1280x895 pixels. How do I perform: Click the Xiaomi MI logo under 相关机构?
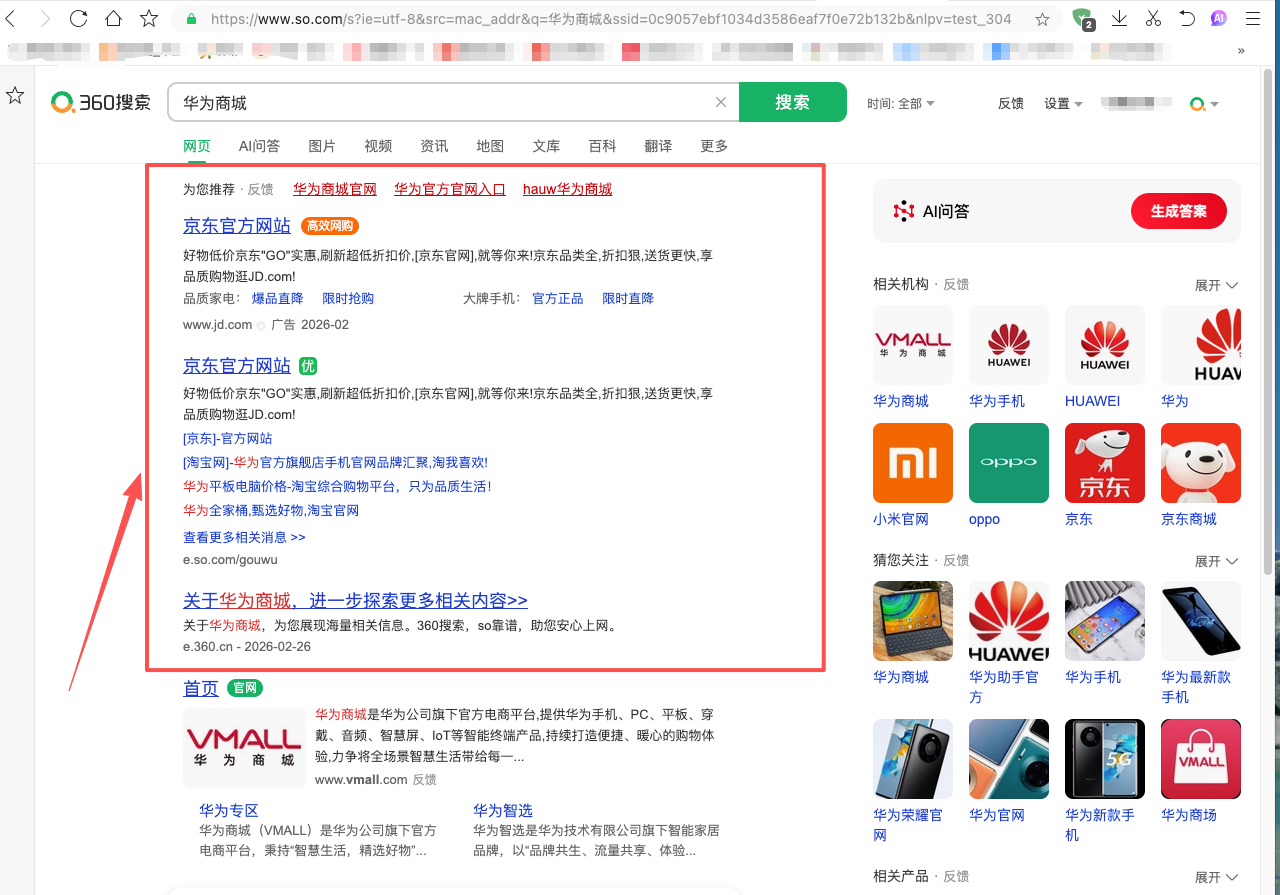pyautogui.click(x=912, y=462)
